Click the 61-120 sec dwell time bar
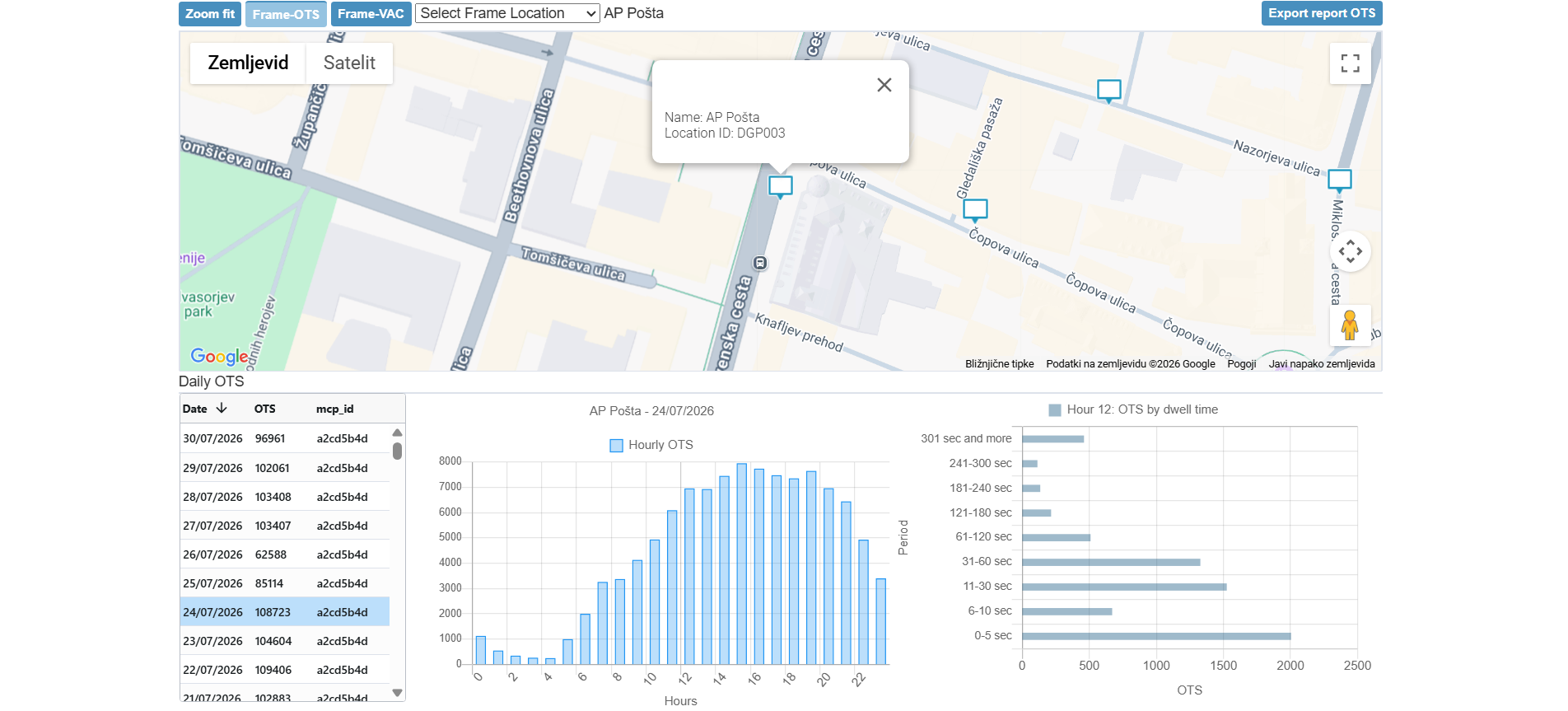Viewport: 1568px width, 711px height. (x=1056, y=537)
